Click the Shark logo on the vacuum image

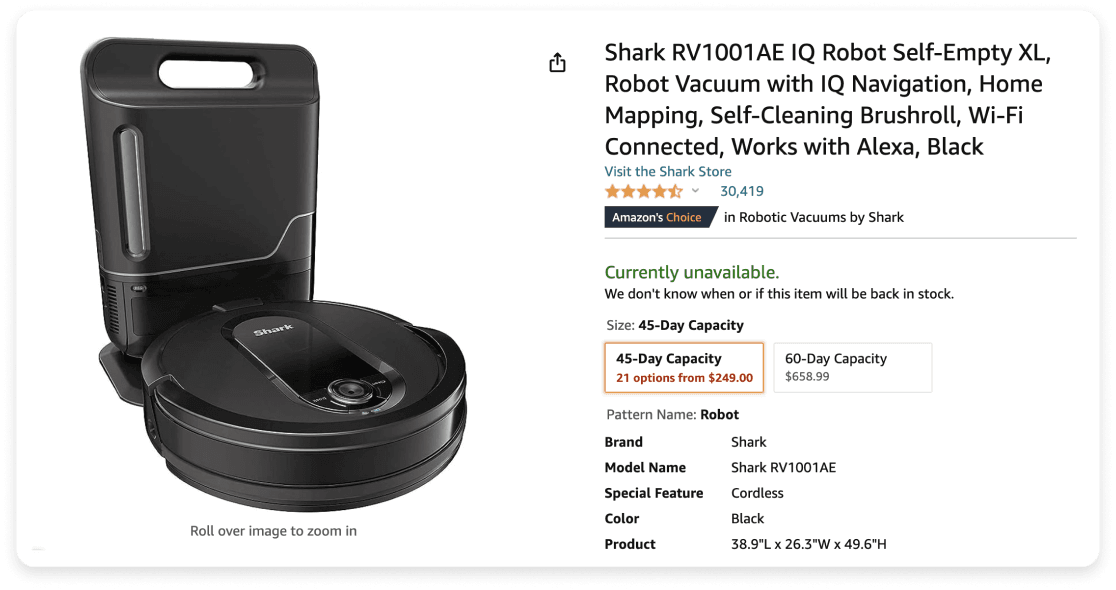point(276,328)
